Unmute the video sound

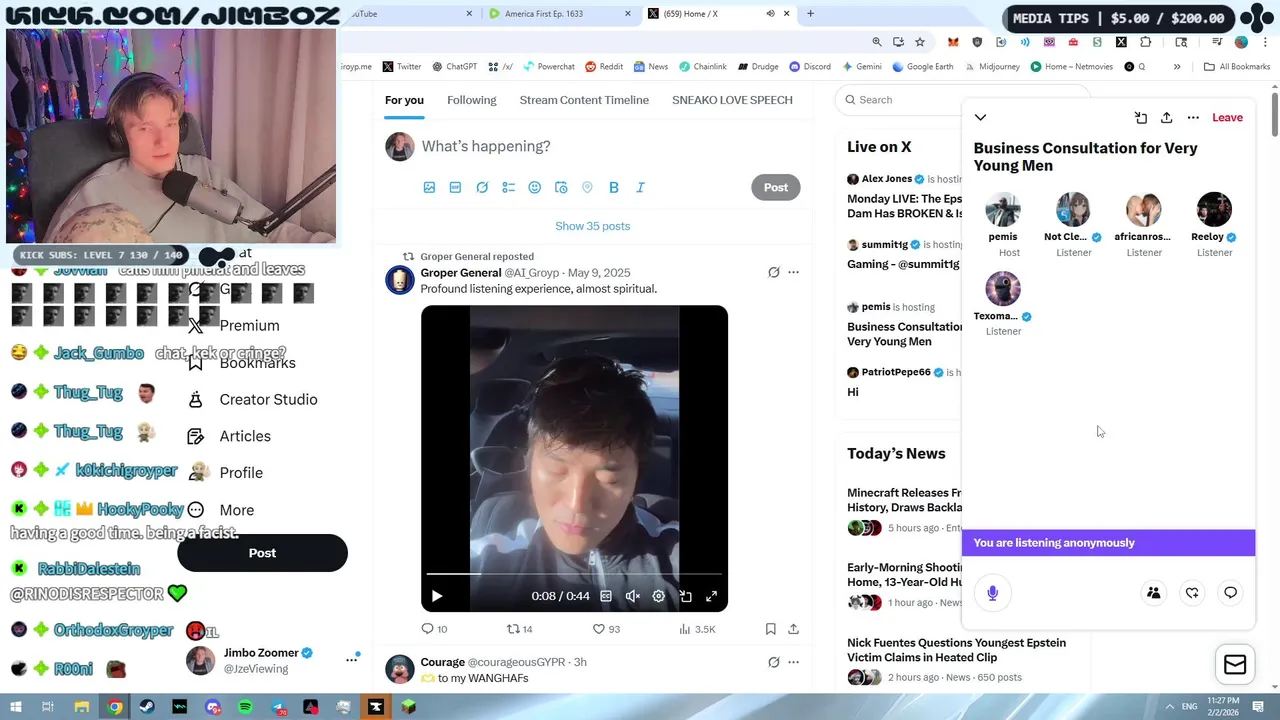[632, 596]
